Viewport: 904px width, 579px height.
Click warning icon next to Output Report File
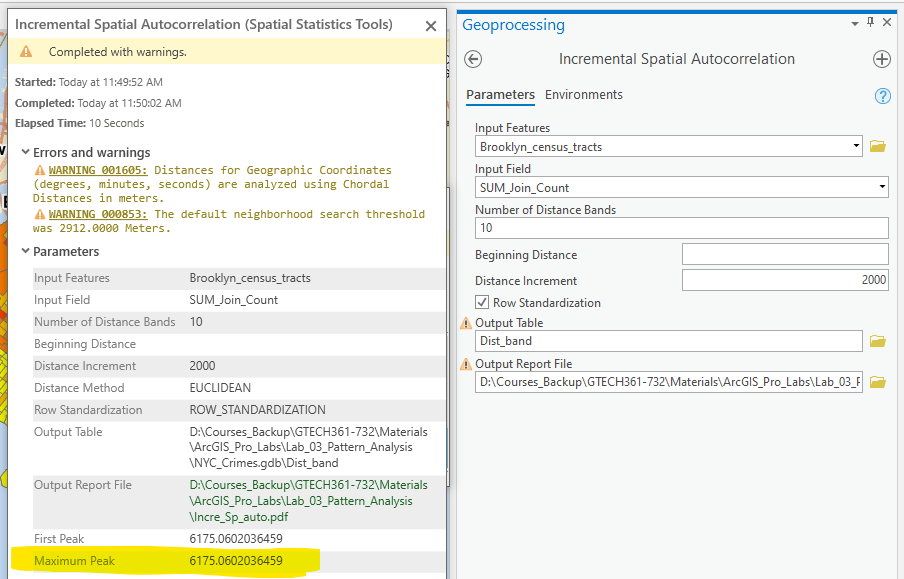465,364
